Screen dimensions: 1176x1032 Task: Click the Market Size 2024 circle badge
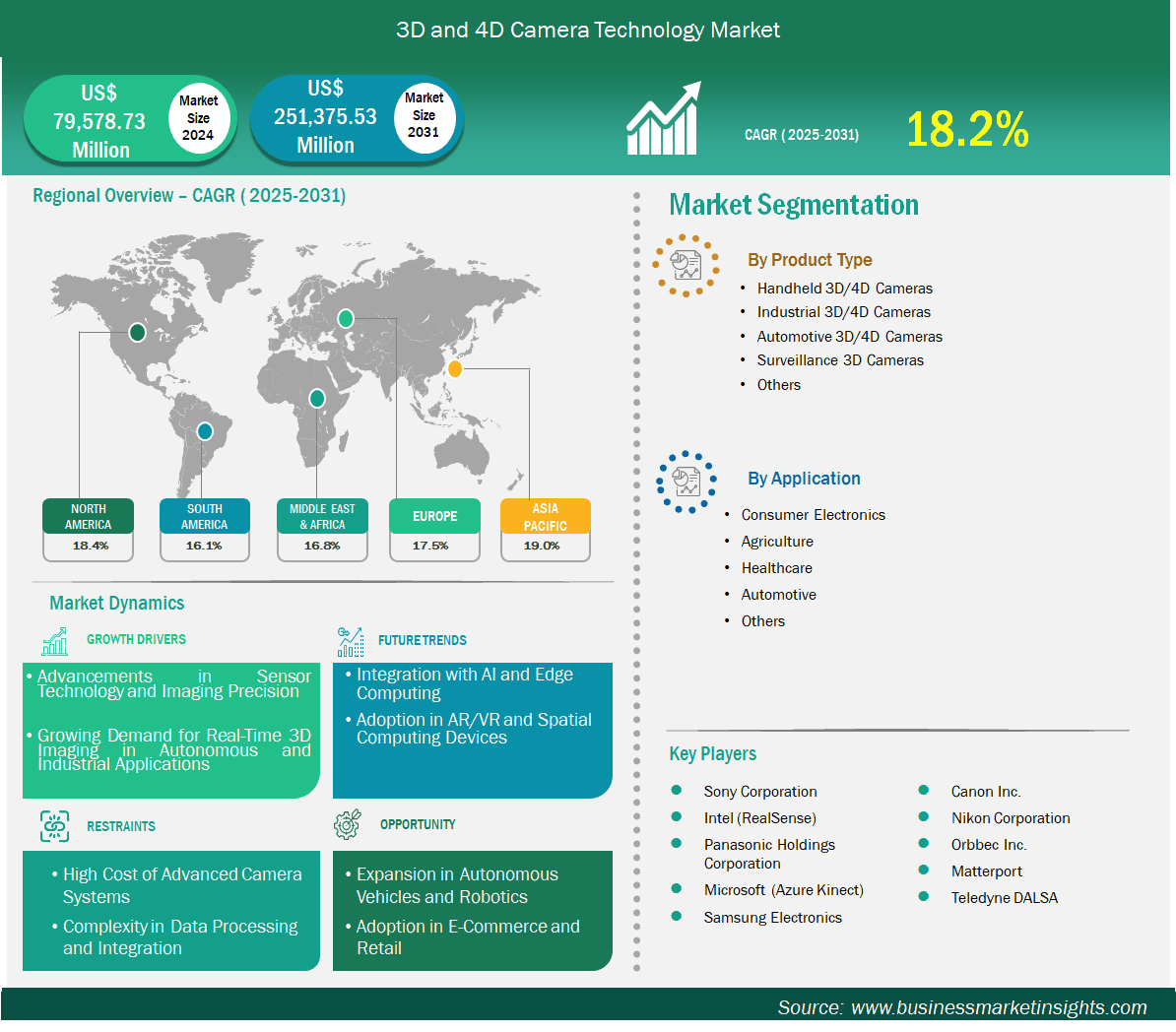pos(198,118)
